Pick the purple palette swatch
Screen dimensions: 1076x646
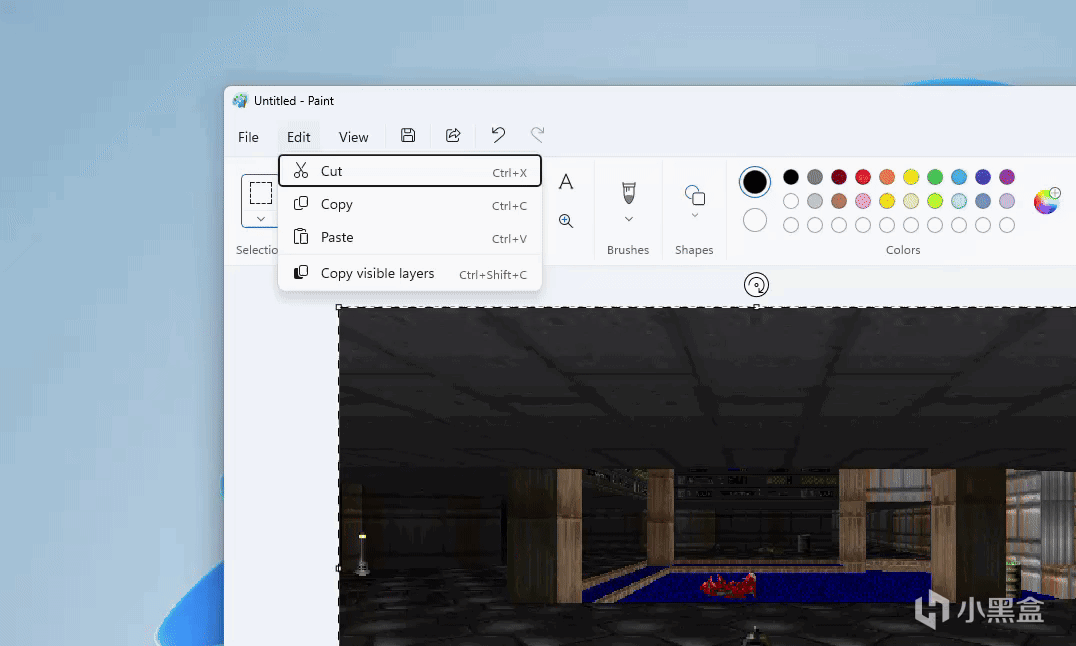pos(1007,177)
